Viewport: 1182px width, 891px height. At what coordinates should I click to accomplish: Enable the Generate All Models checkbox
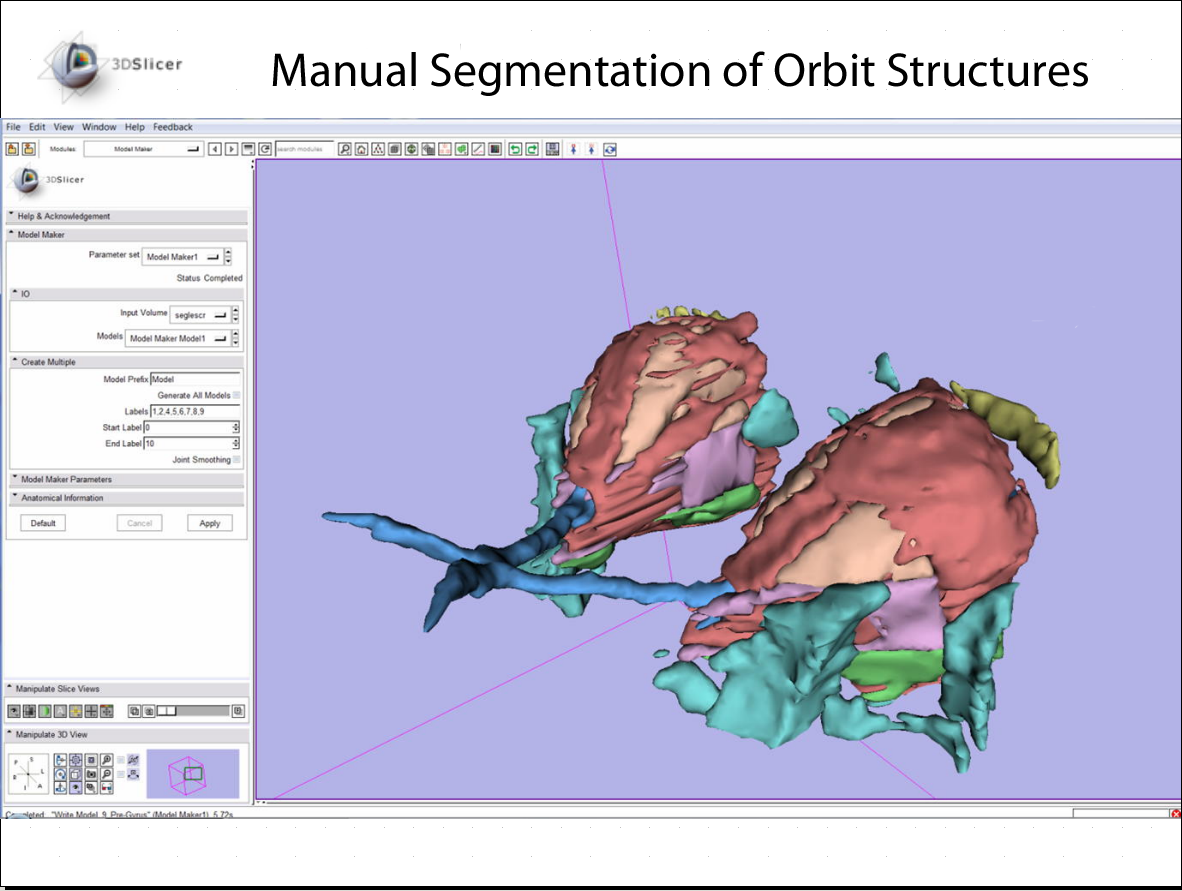coord(236,396)
